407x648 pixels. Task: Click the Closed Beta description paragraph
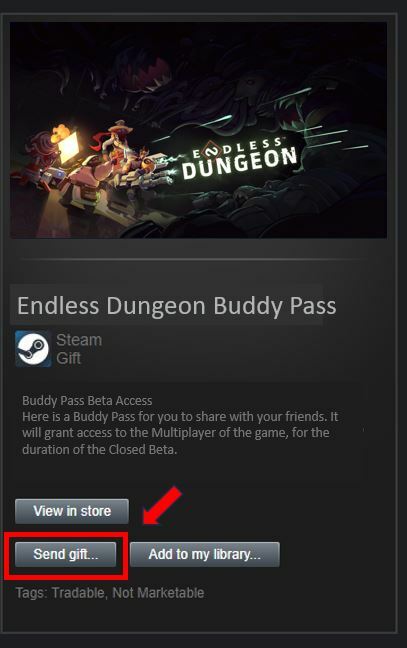pyautogui.click(x=180, y=433)
